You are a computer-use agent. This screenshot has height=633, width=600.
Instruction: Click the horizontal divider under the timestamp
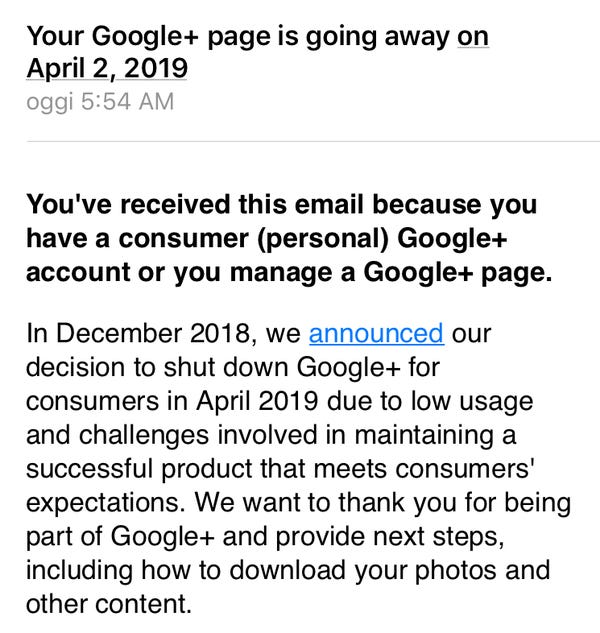(313, 142)
